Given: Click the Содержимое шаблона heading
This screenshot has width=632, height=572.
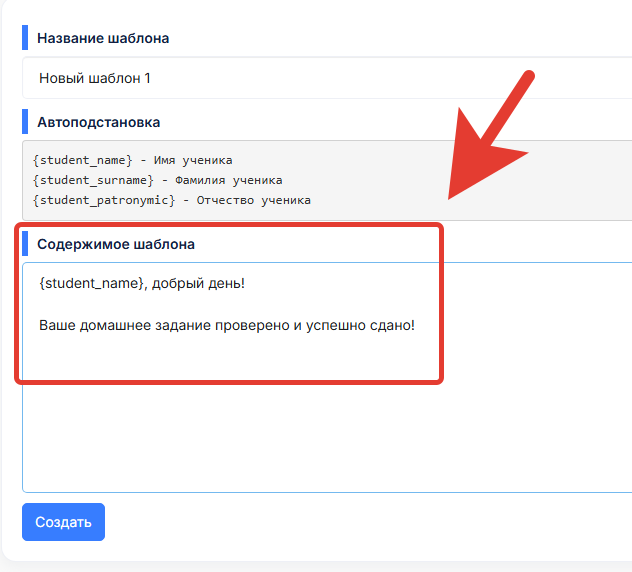Looking at the screenshot, I should [116, 244].
